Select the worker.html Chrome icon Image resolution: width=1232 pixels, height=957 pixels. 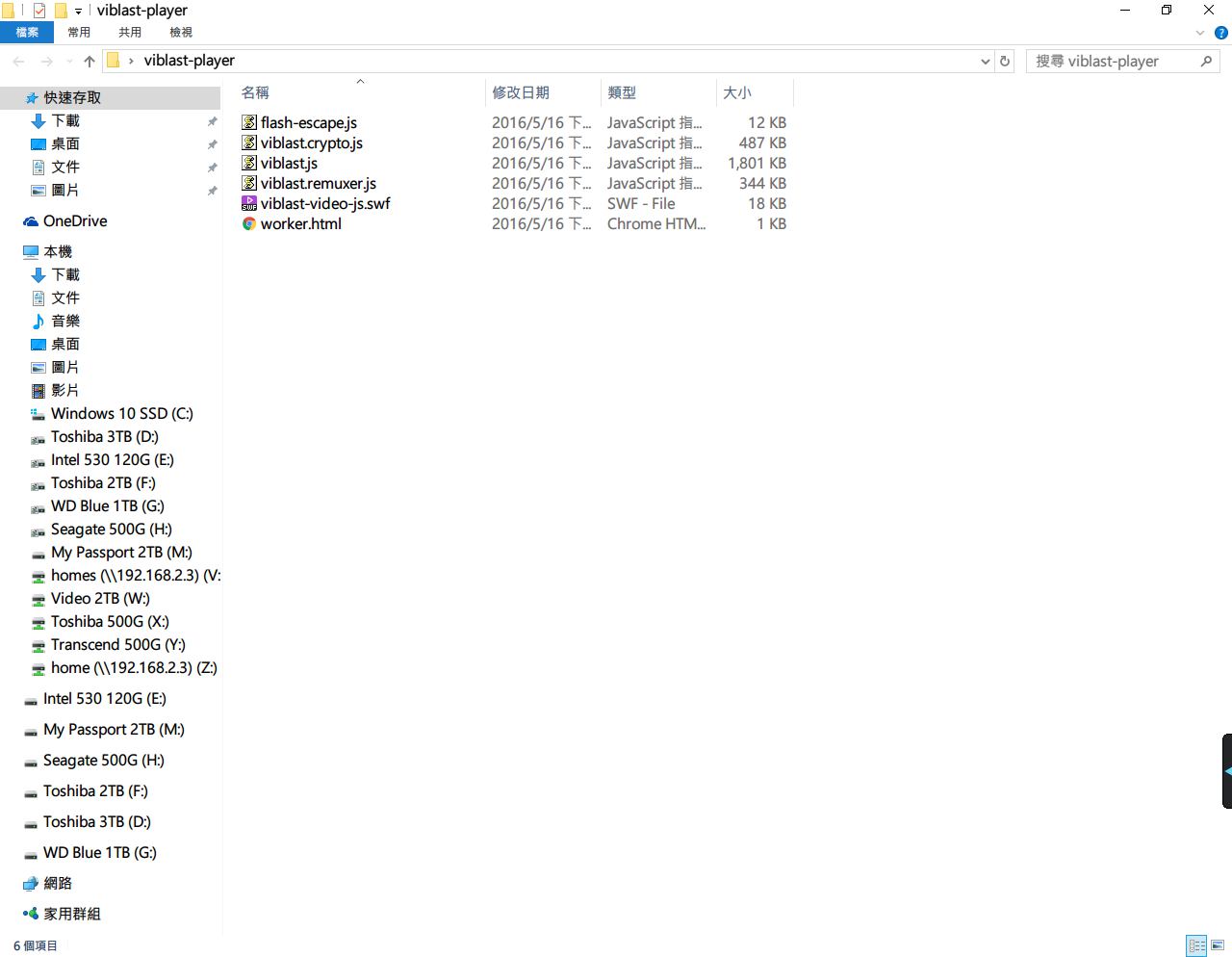249,223
